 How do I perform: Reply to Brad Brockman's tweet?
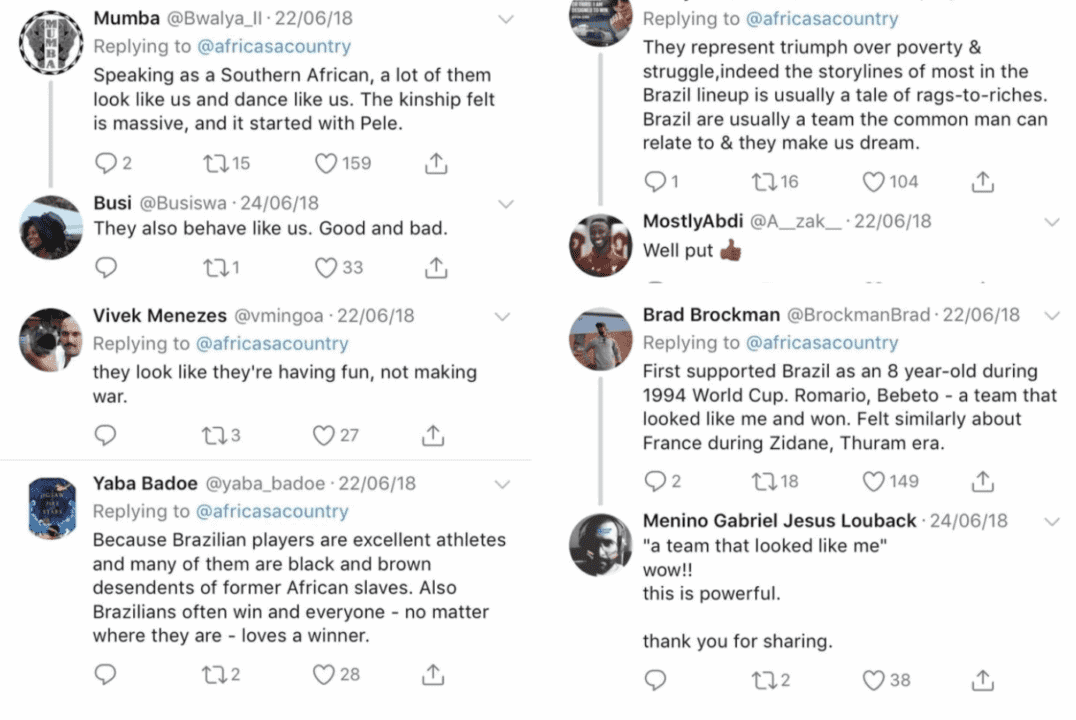coord(655,481)
